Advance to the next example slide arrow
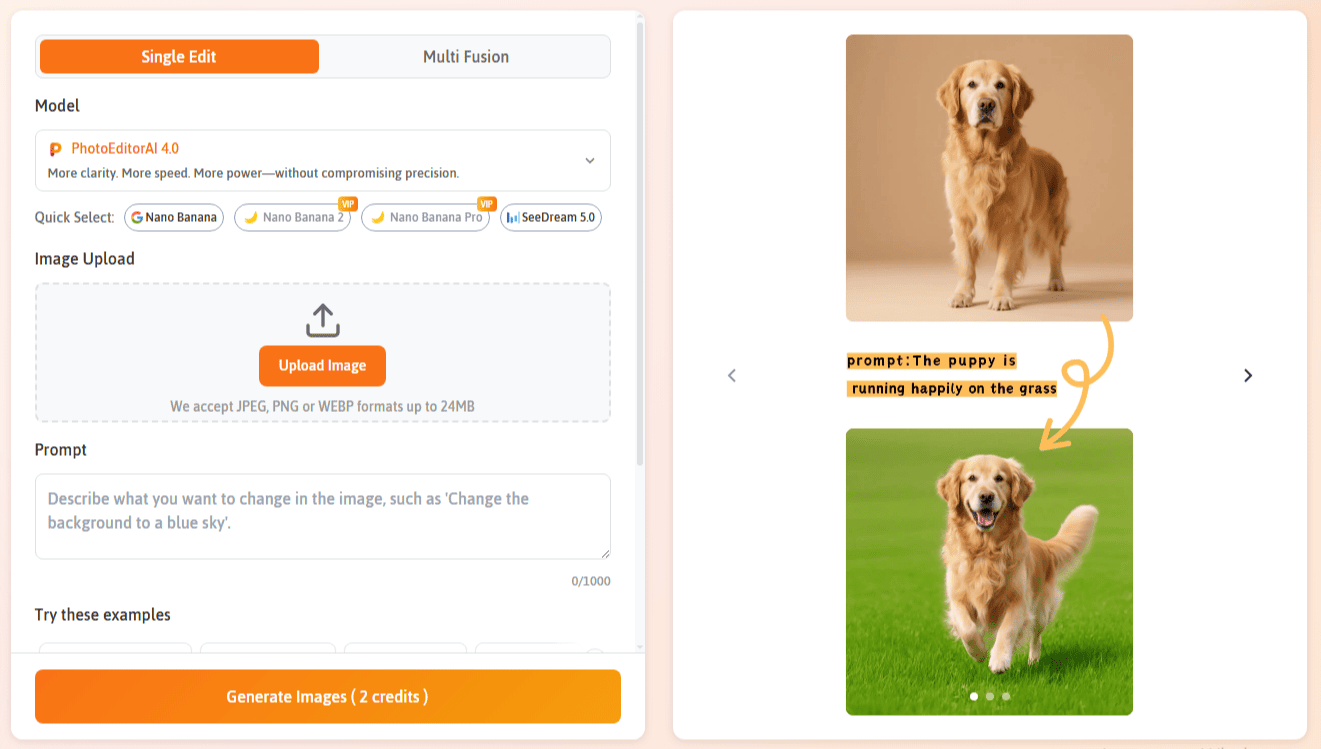 coord(1247,375)
